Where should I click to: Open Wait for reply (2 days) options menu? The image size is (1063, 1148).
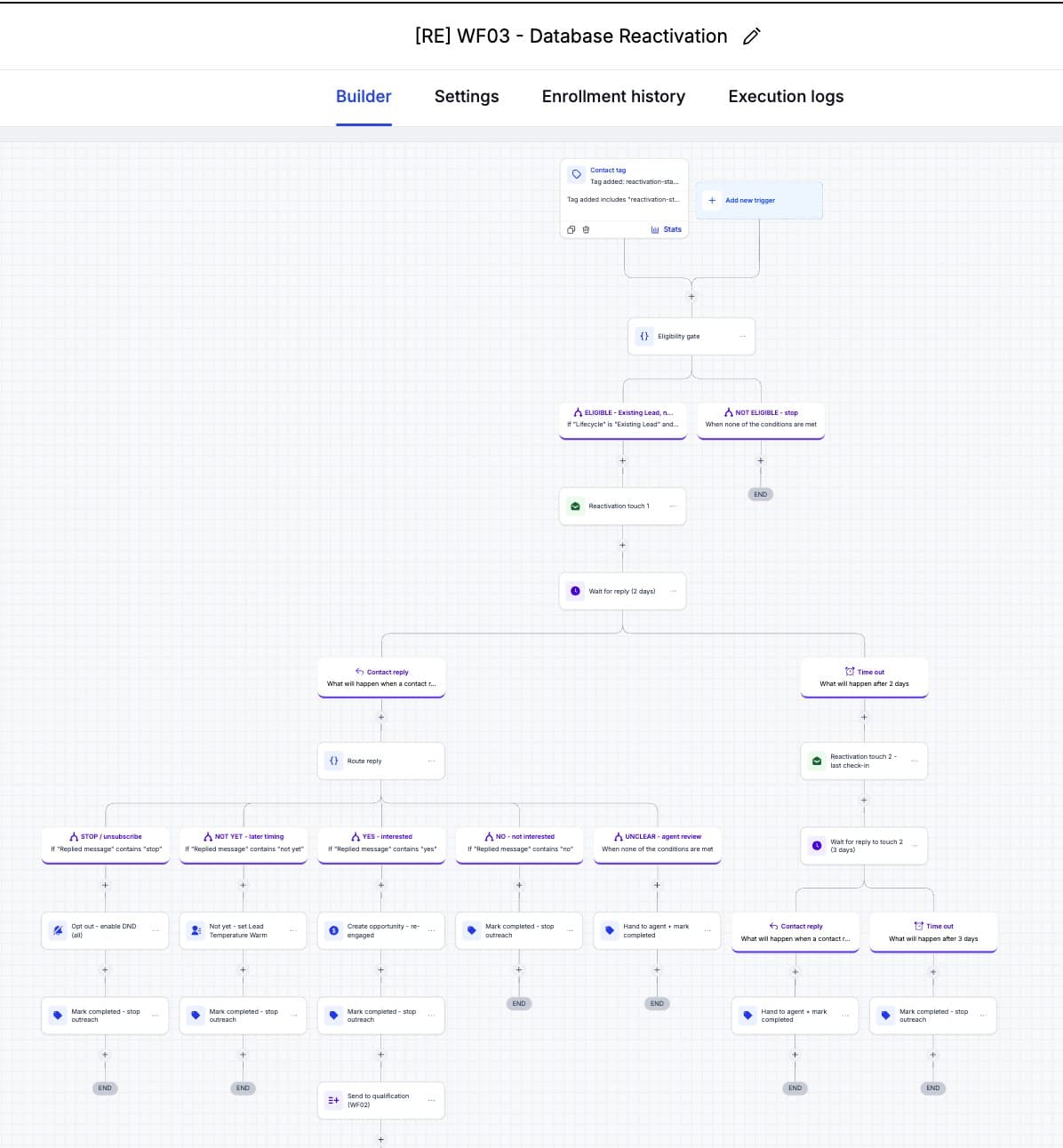[x=673, y=591]
